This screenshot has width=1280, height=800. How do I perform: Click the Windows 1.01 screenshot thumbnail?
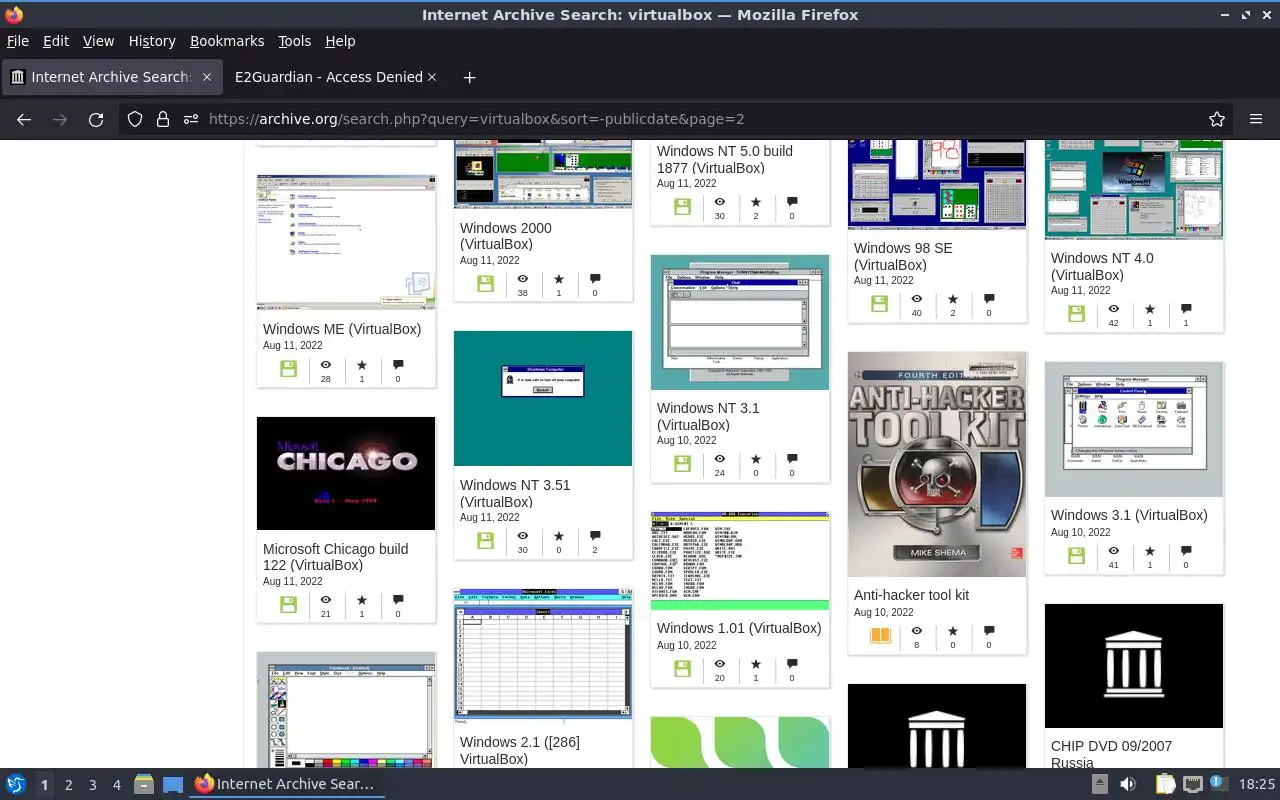click(x=740, y=561)
